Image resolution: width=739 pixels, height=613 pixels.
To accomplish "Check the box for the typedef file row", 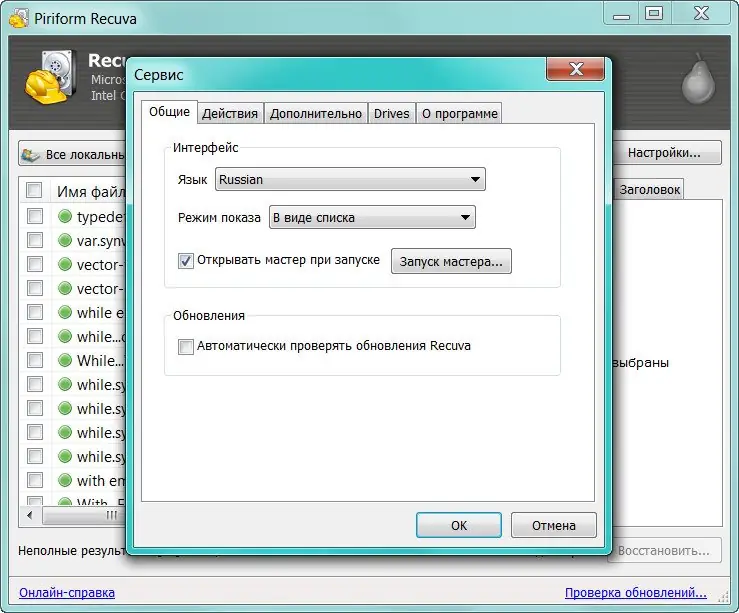I will [x=35, y=216].
